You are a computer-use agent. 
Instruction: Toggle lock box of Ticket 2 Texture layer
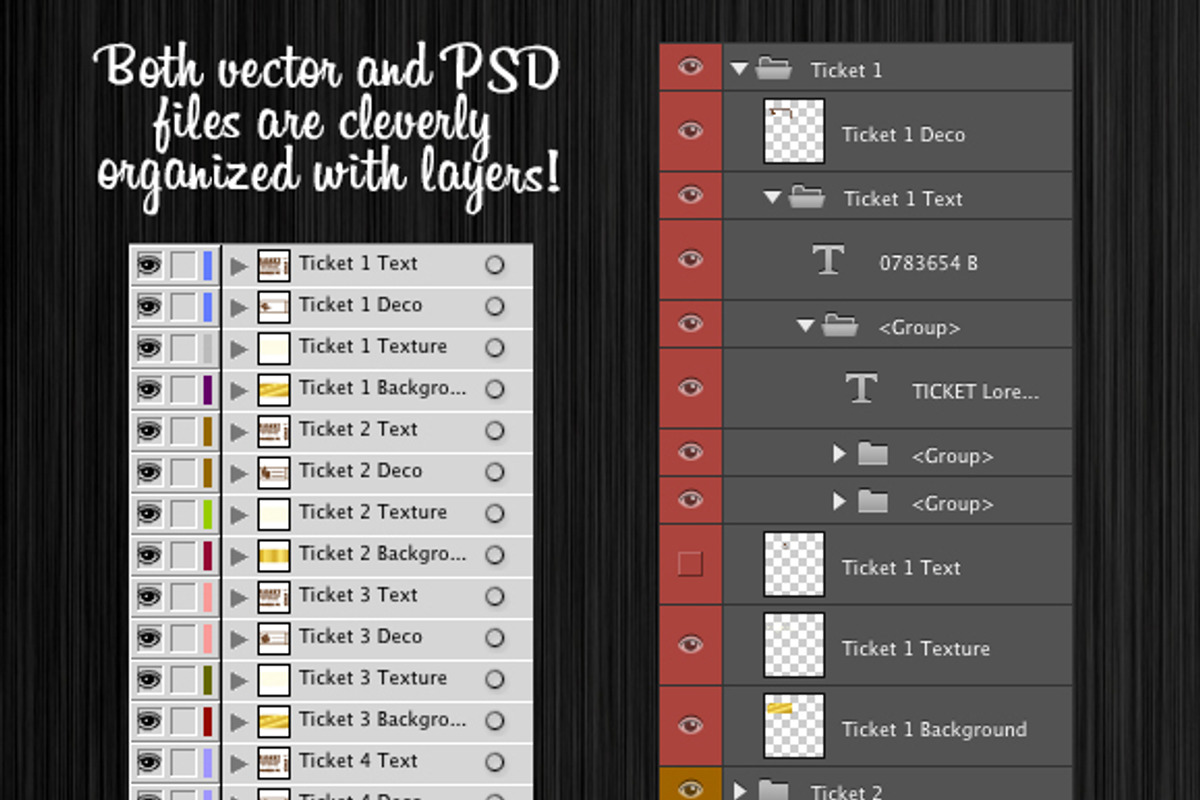point(183,514)
